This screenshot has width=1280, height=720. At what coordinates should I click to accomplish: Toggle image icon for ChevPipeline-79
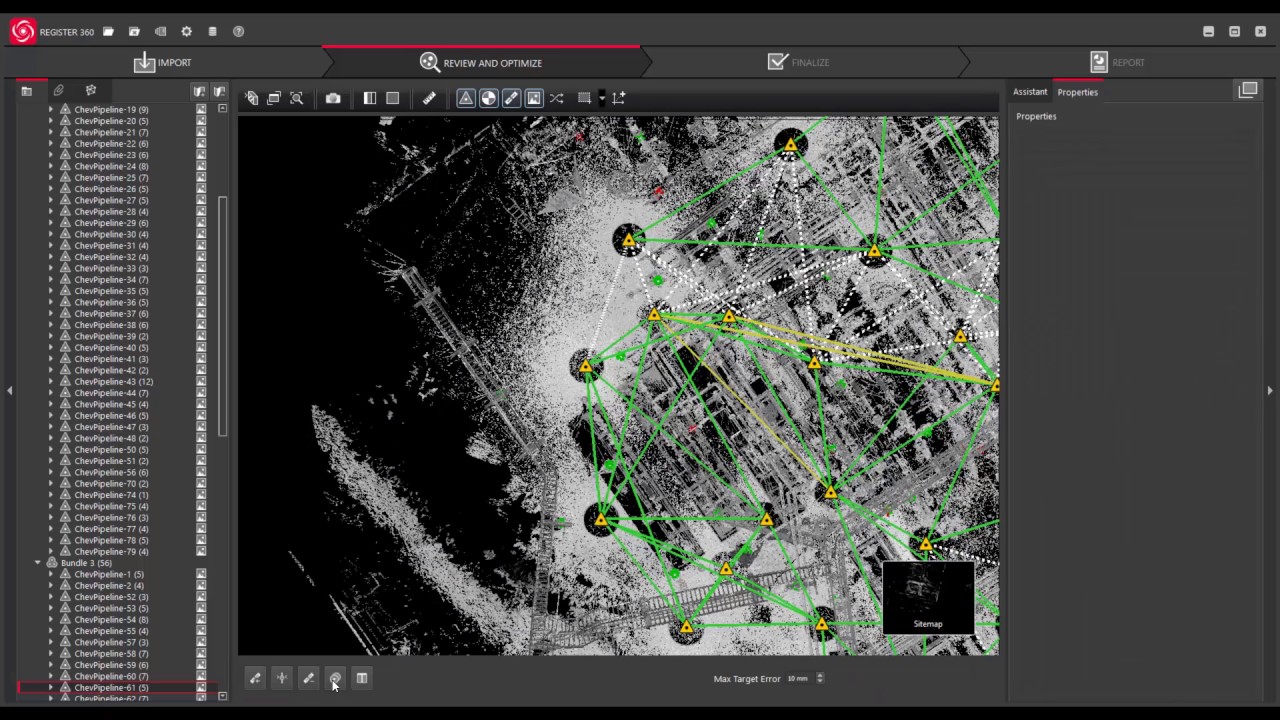pos(201,552)
